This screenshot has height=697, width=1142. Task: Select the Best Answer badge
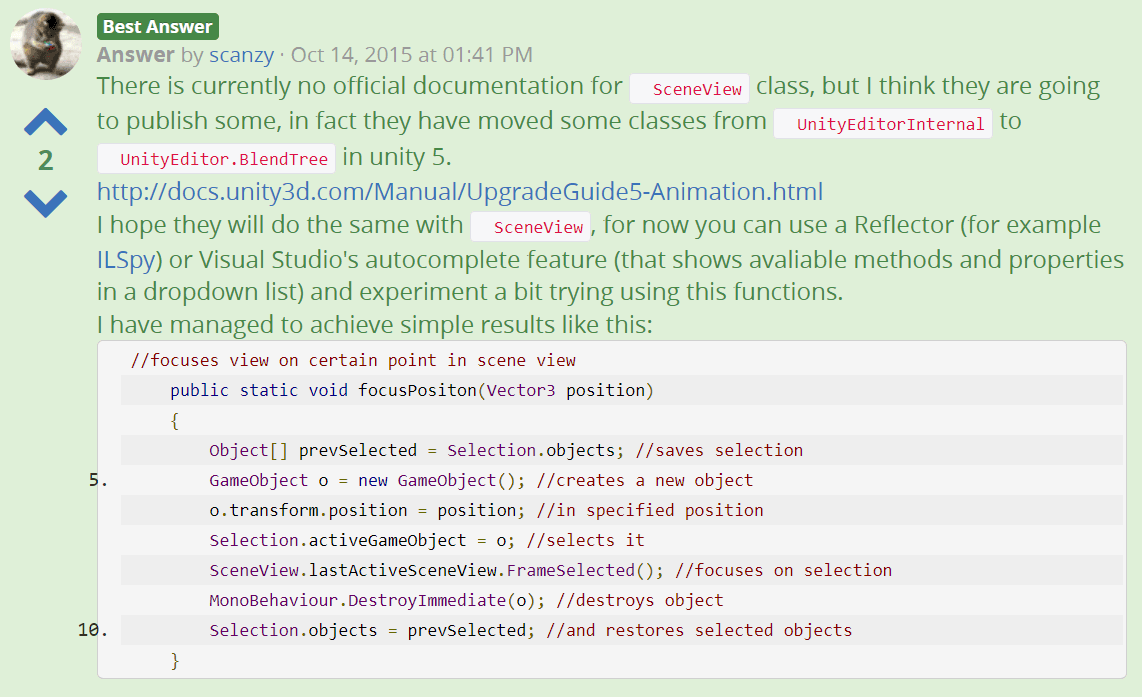click(x=157, y=26)
